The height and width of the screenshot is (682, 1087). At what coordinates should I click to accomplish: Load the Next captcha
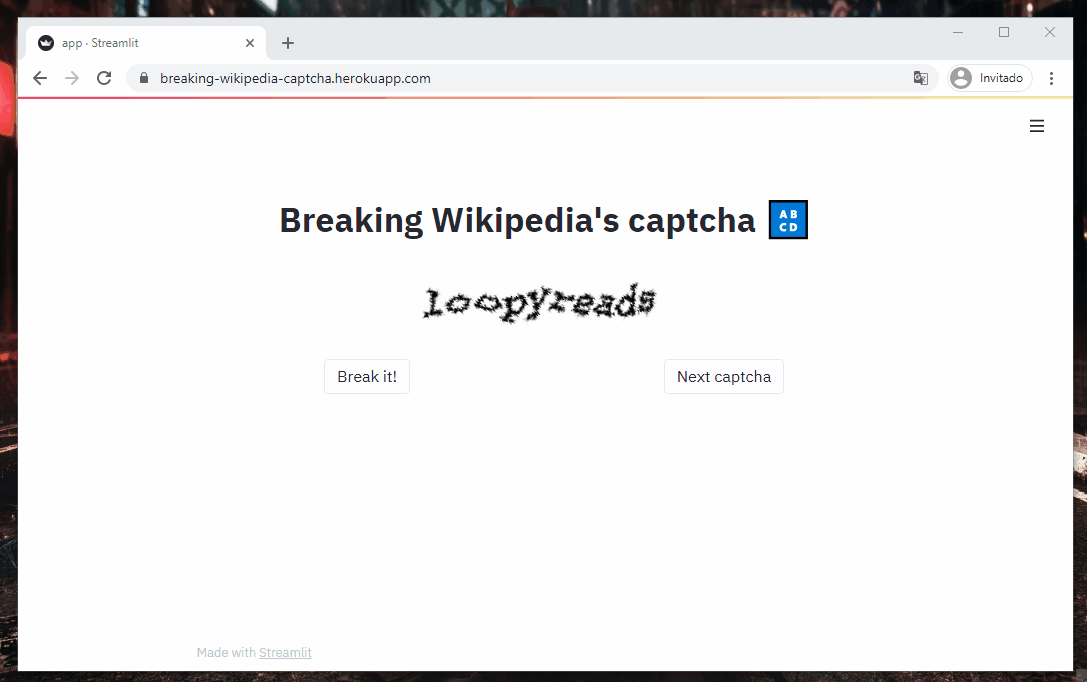click(724, 376)
